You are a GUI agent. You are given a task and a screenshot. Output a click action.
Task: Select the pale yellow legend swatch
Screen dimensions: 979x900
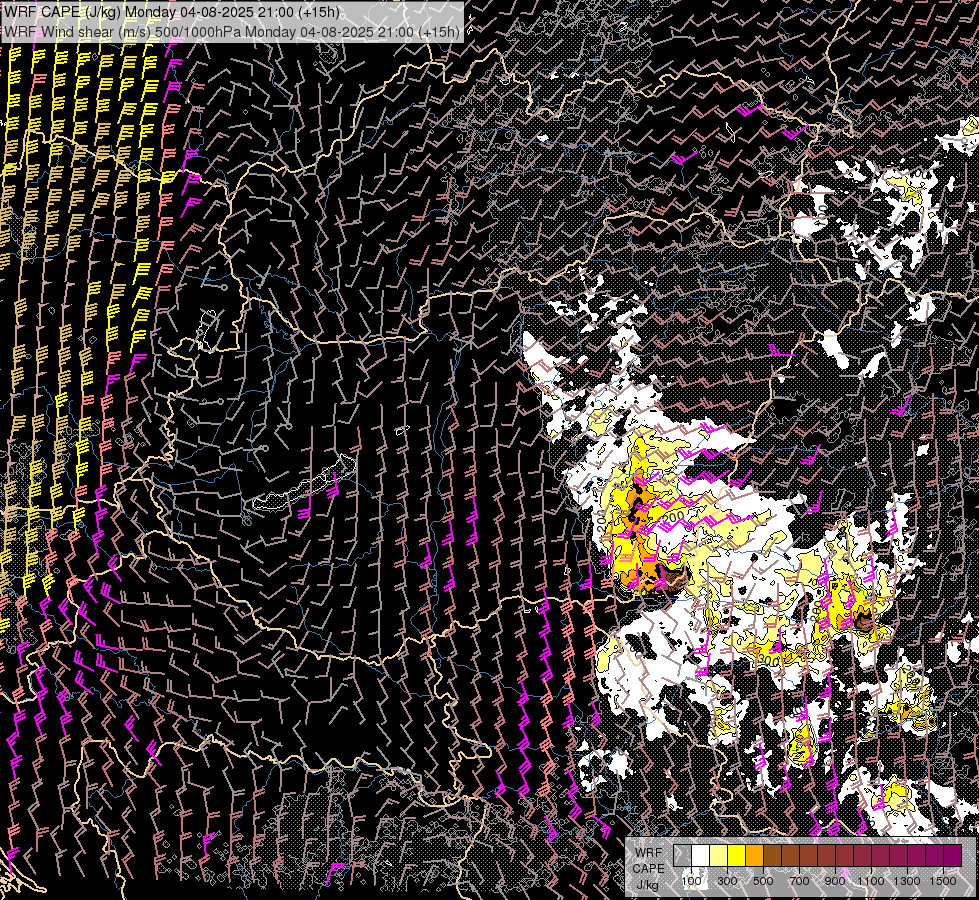719,856
